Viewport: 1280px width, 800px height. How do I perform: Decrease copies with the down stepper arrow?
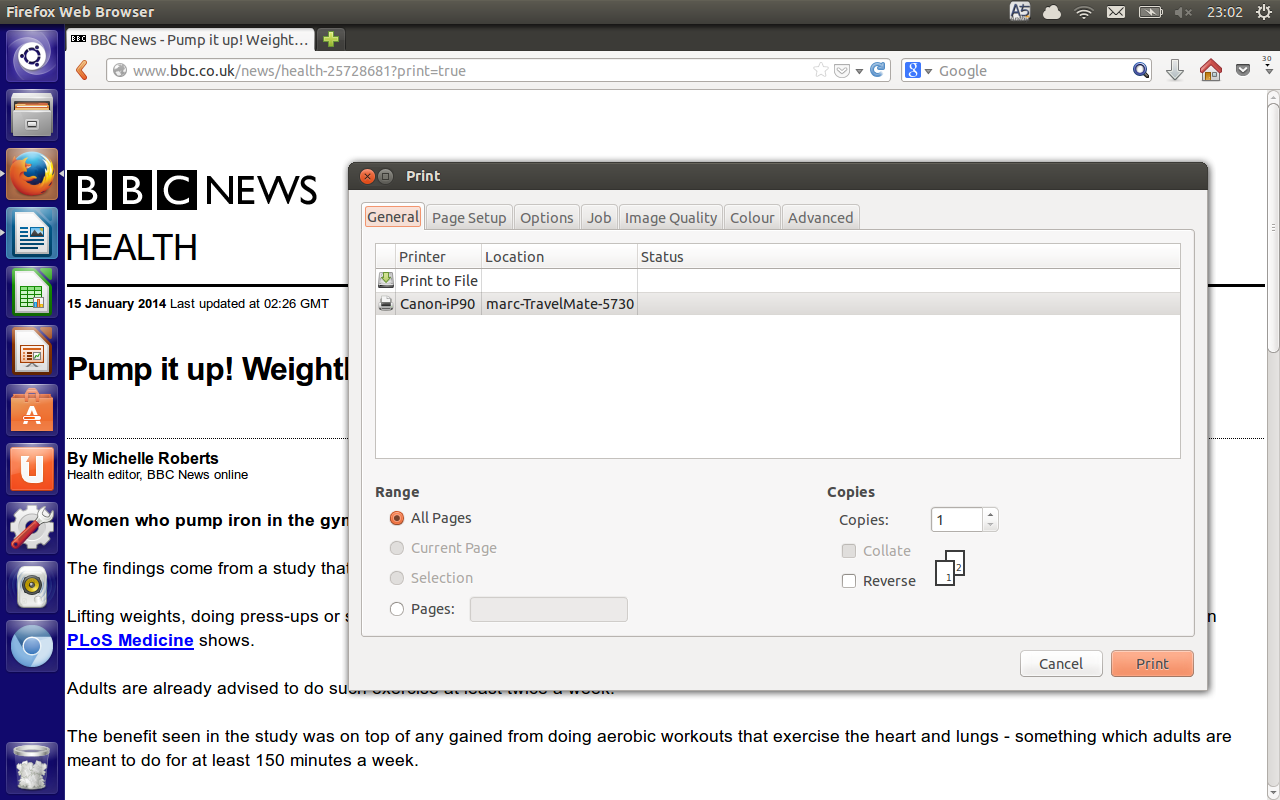click(x=990, y=525)
